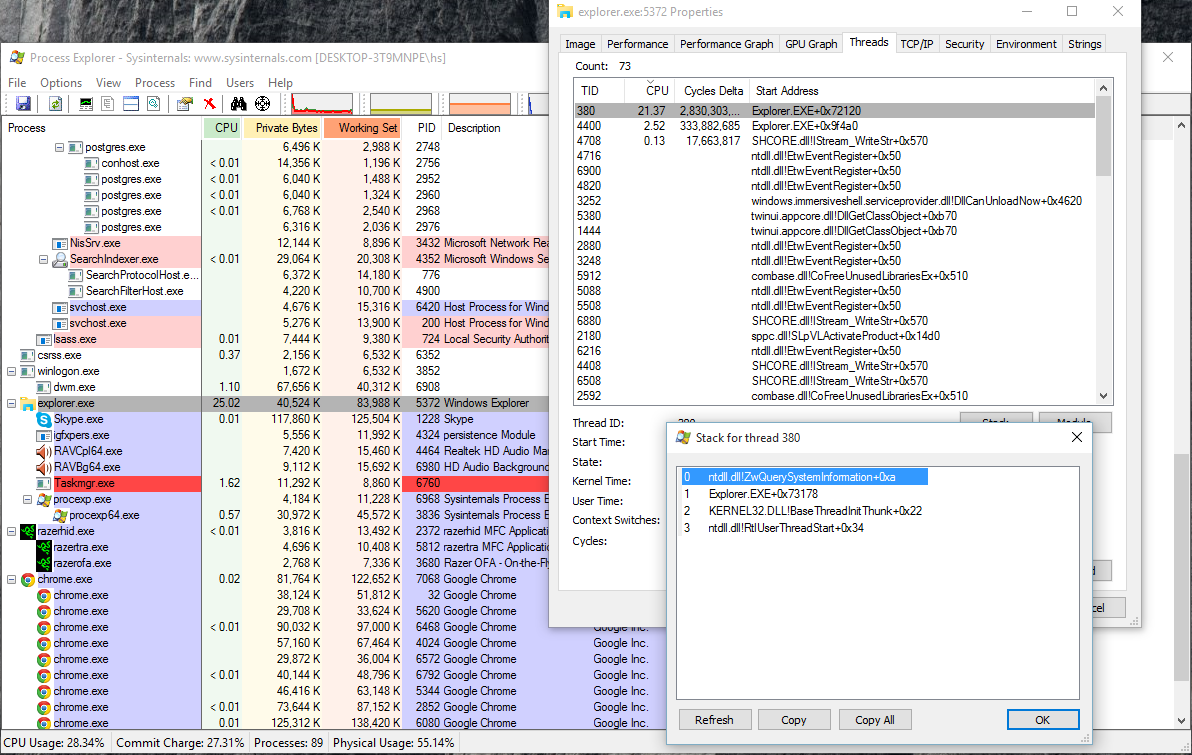Viewport: 1192px width, 755px height.
Task: Sort threads by Cycles Delta column header
Action: (x=712, y=90)
